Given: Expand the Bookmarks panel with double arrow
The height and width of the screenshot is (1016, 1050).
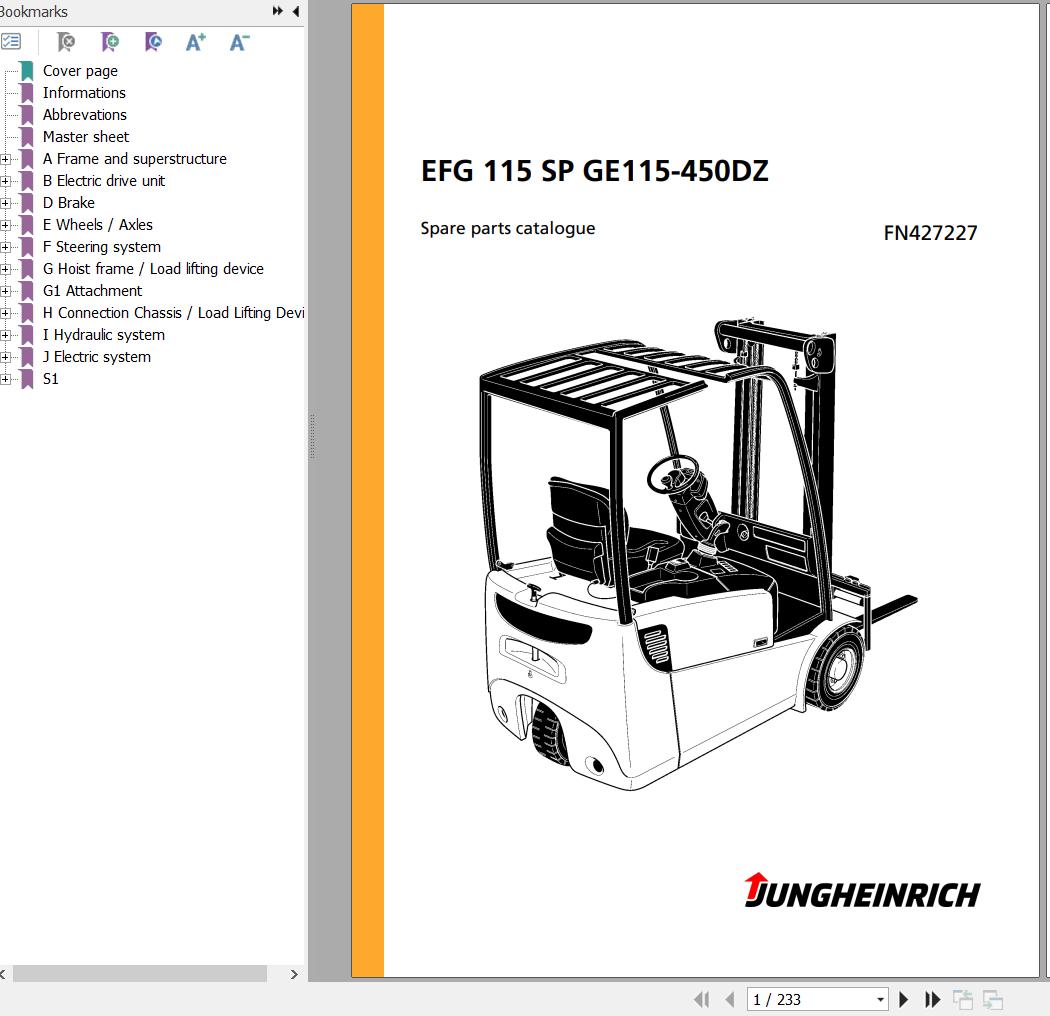Looking at the screenshot, I should pyautogui.click(x=277, y=12).
